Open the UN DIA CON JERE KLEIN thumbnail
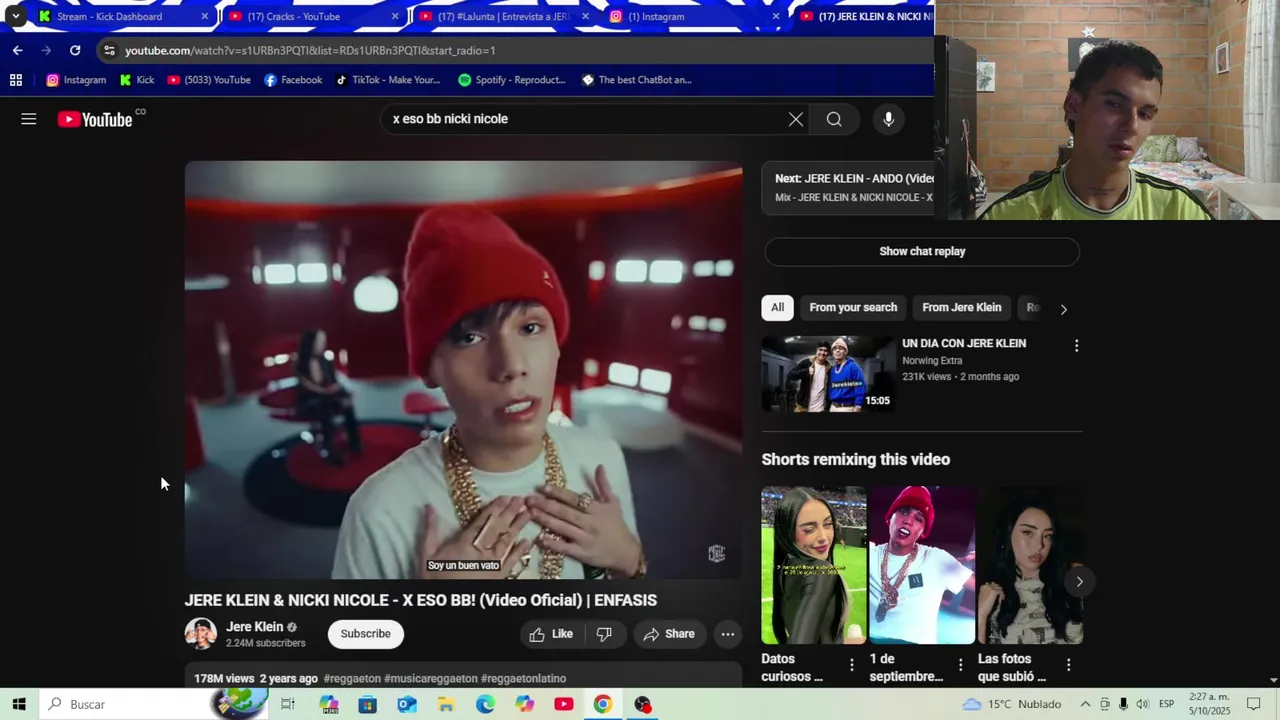Image resolution: width=1280 pixels, height=720 pixels. [828, 374]
